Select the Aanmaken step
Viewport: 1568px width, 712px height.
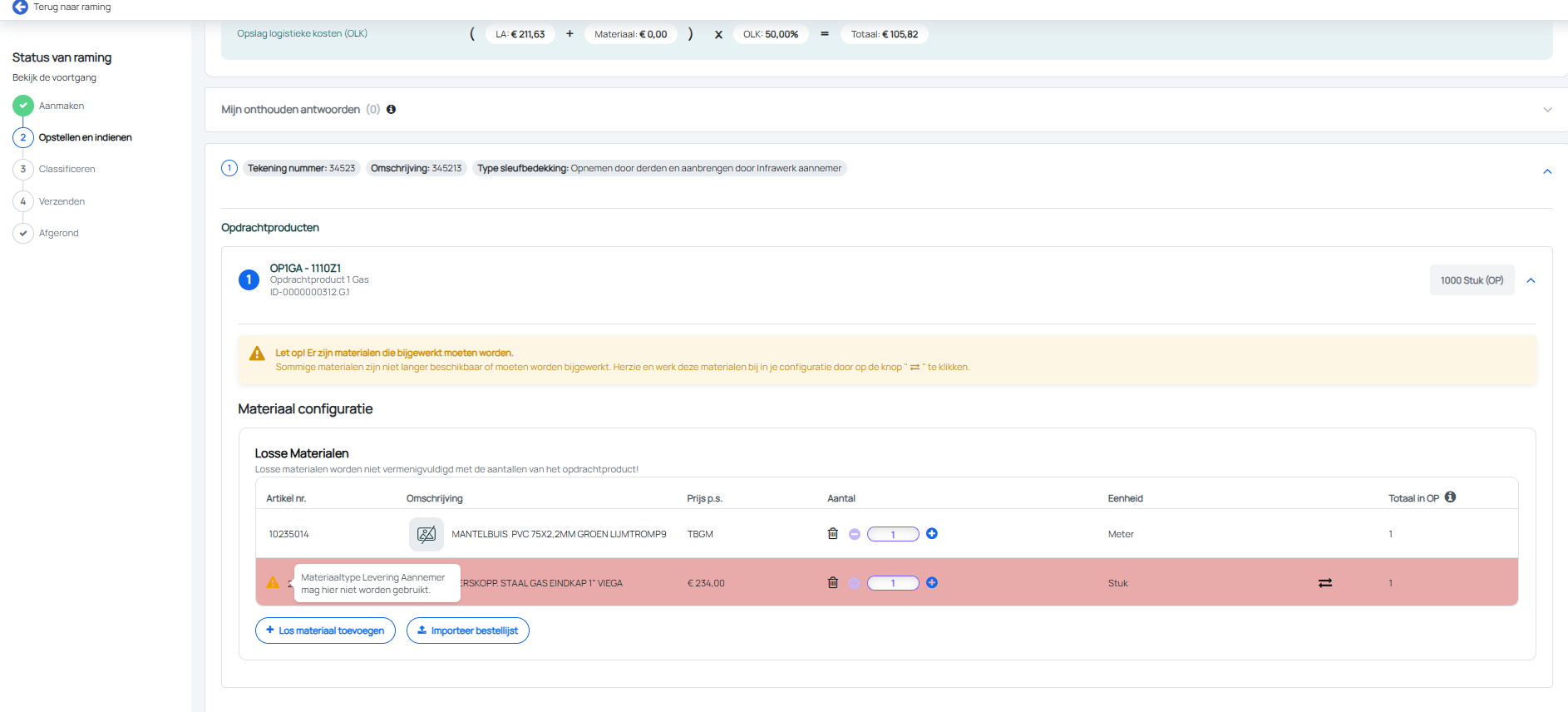tap(62, 106)
